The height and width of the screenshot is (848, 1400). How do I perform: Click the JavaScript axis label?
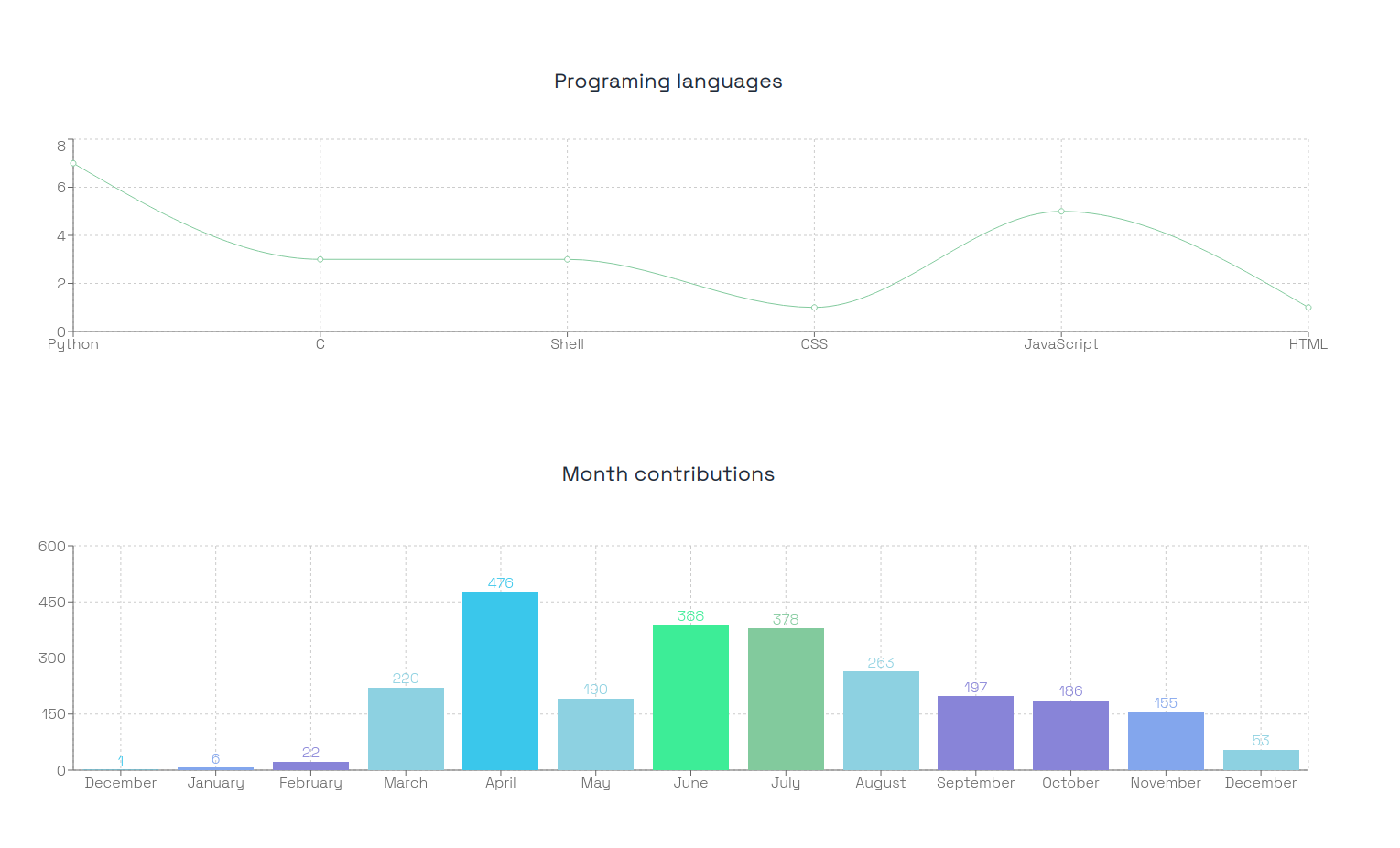[1060, 344]
